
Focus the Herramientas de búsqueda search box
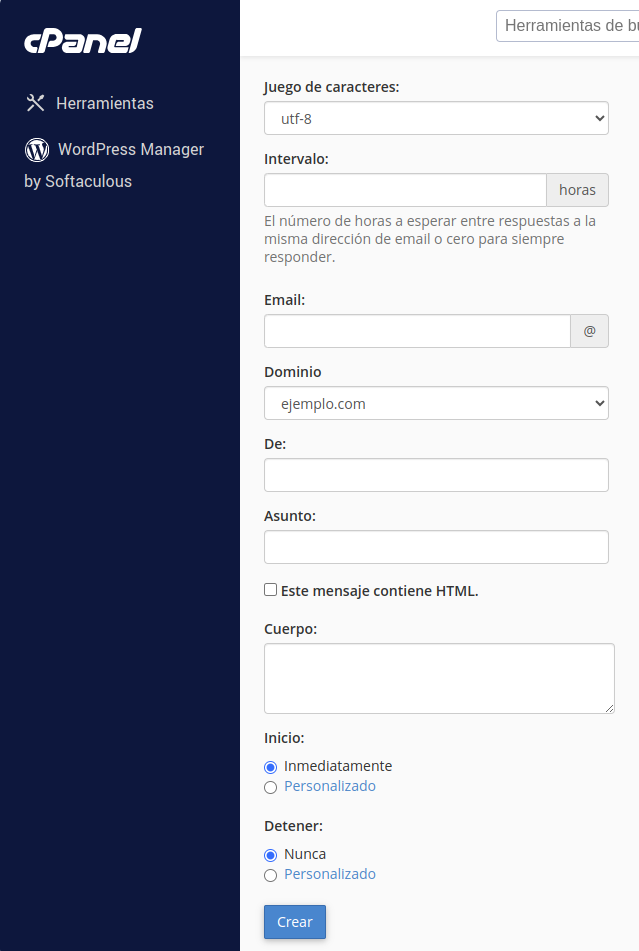[567, 25]
